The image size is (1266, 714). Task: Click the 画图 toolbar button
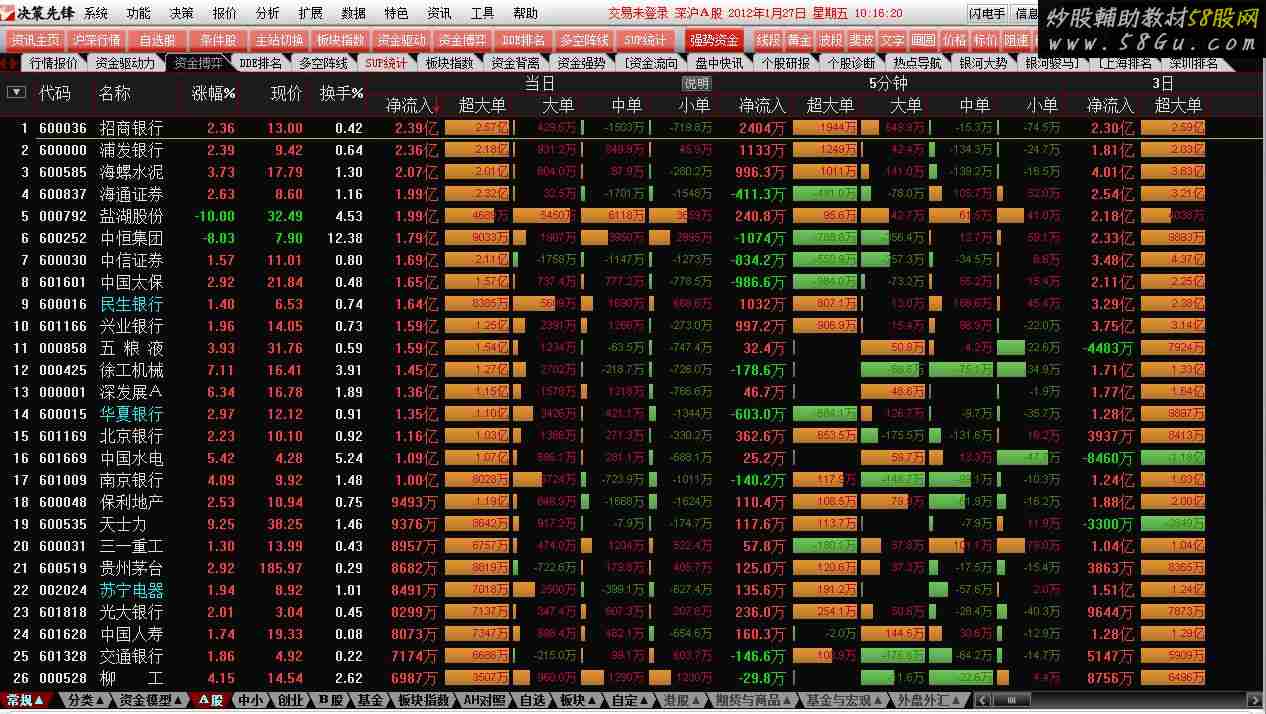(924, 40)
